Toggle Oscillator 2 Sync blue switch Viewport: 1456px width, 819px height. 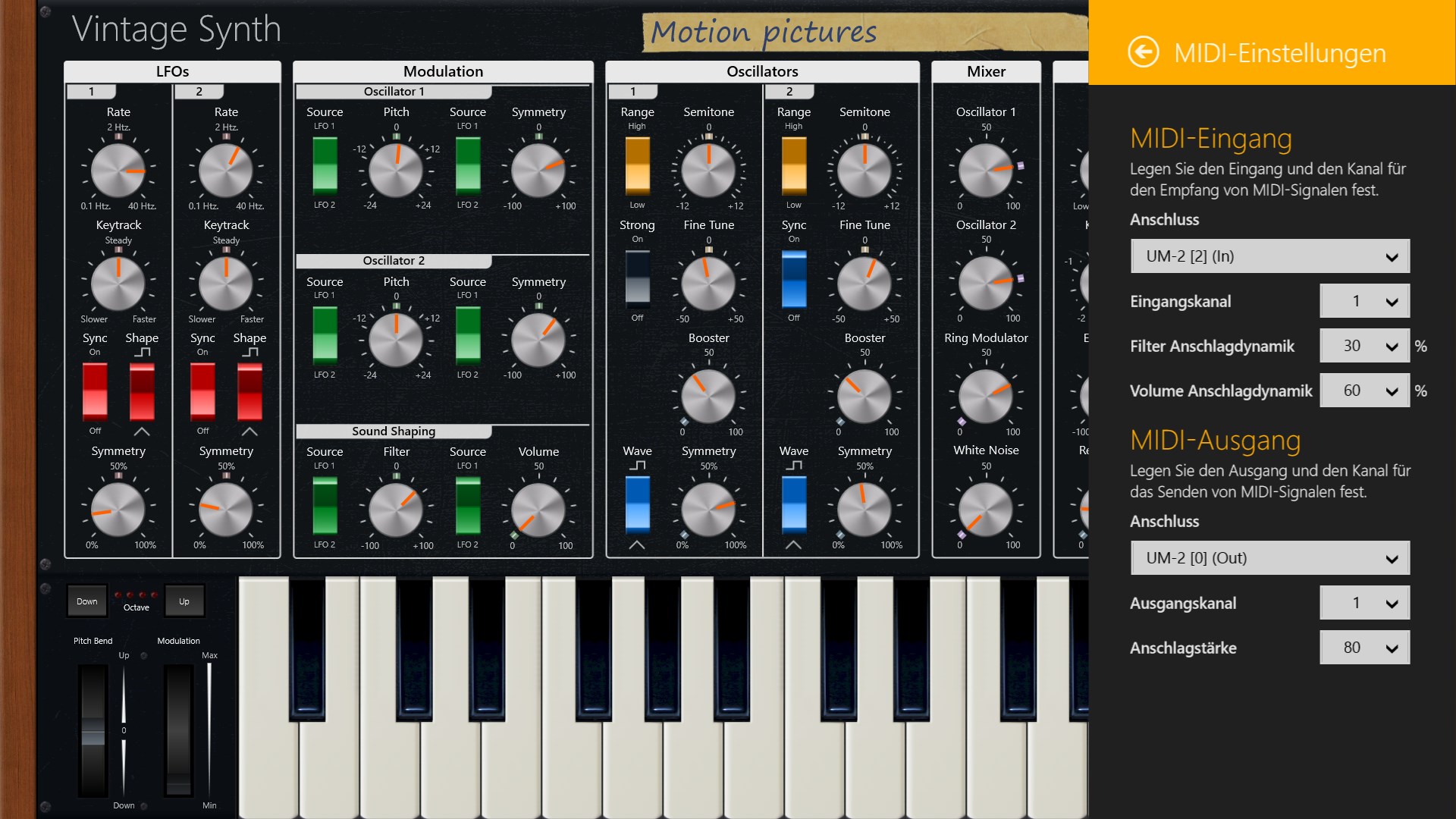(794, 279)
